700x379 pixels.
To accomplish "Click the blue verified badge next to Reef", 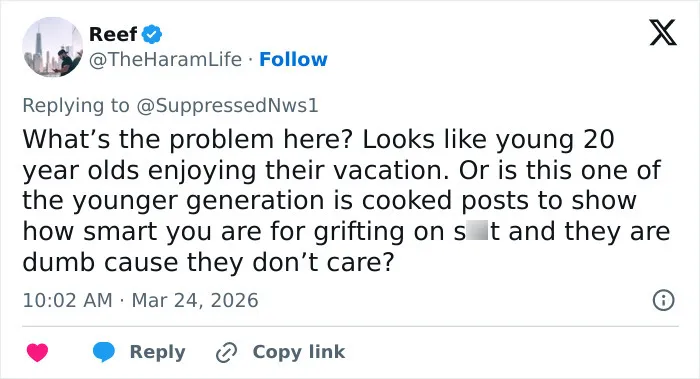I will point(152,34).
